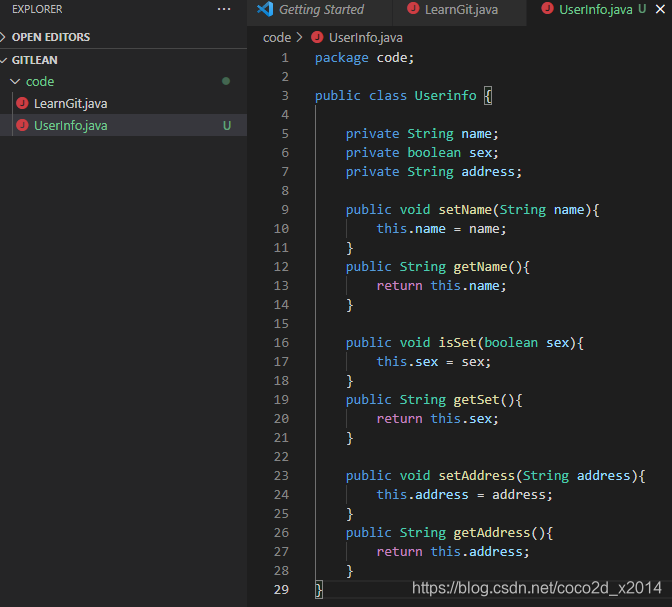Click the EXPLORER panel title
Viewport: 672px width, 607px height.
[37, 9]
